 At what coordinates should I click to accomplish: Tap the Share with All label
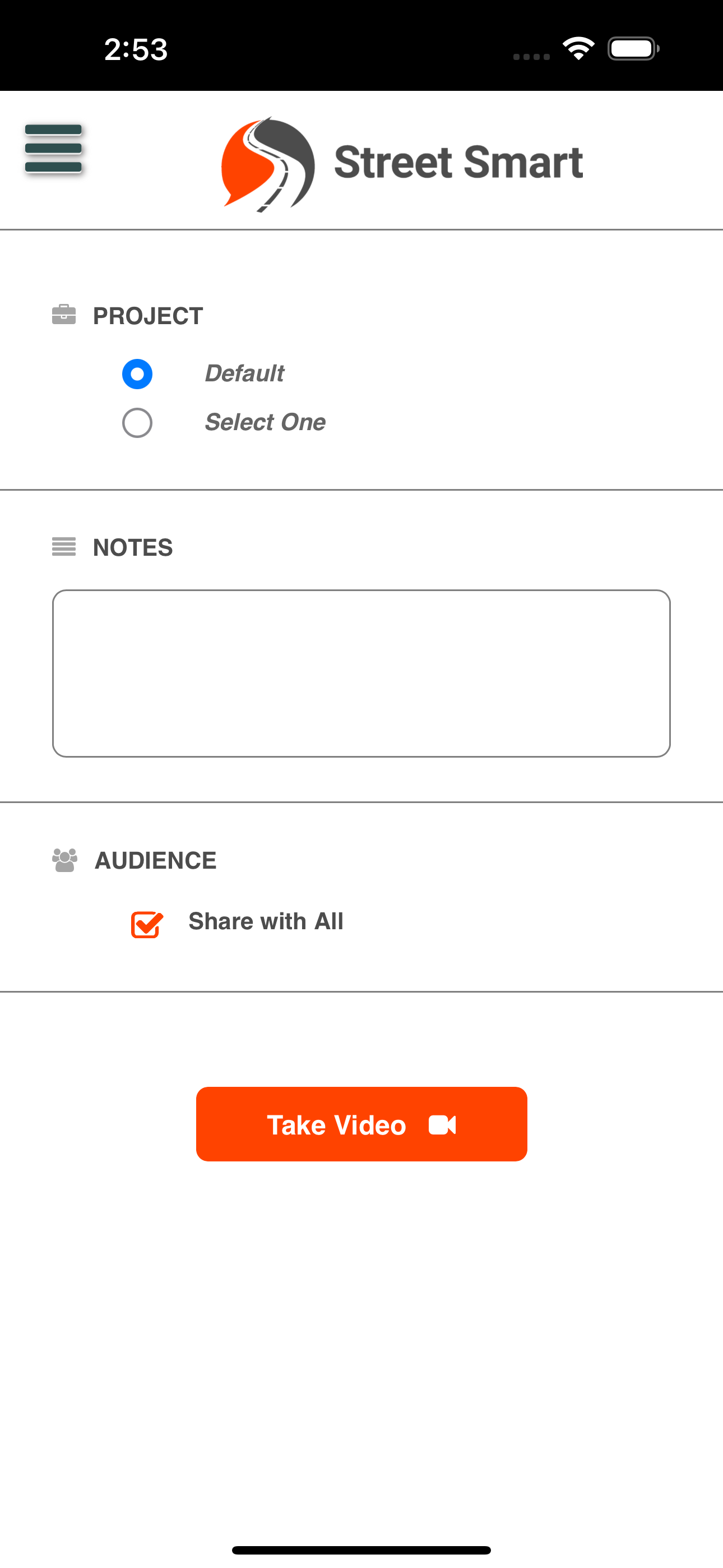[x=266, y=921]
